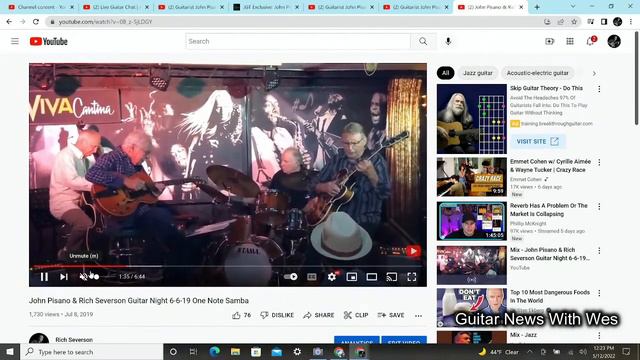Select the All filter chip
The height and width of the screenshot is (360, 640).
coord(445,73)
